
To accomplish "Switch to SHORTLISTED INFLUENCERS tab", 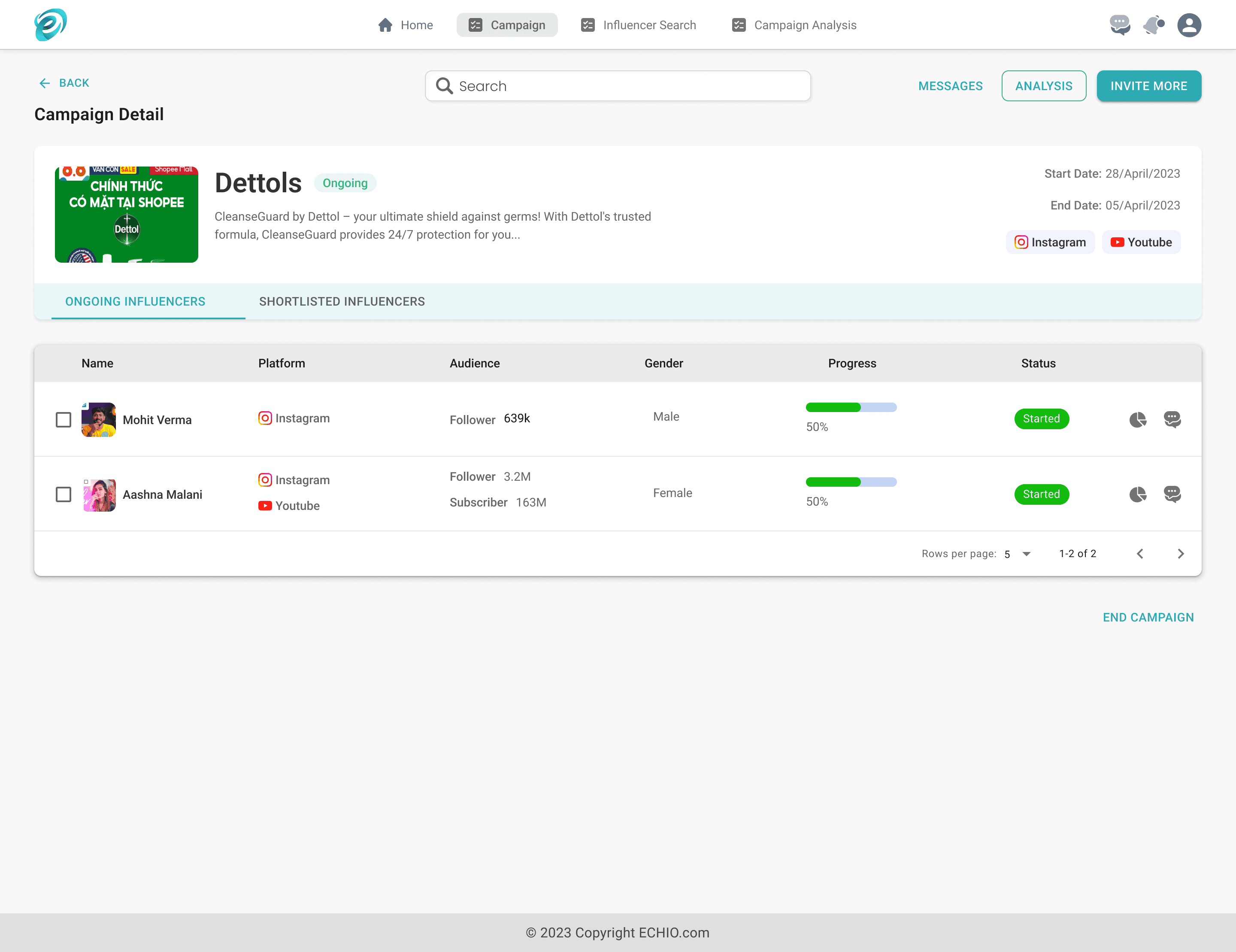I will (342, 302).
